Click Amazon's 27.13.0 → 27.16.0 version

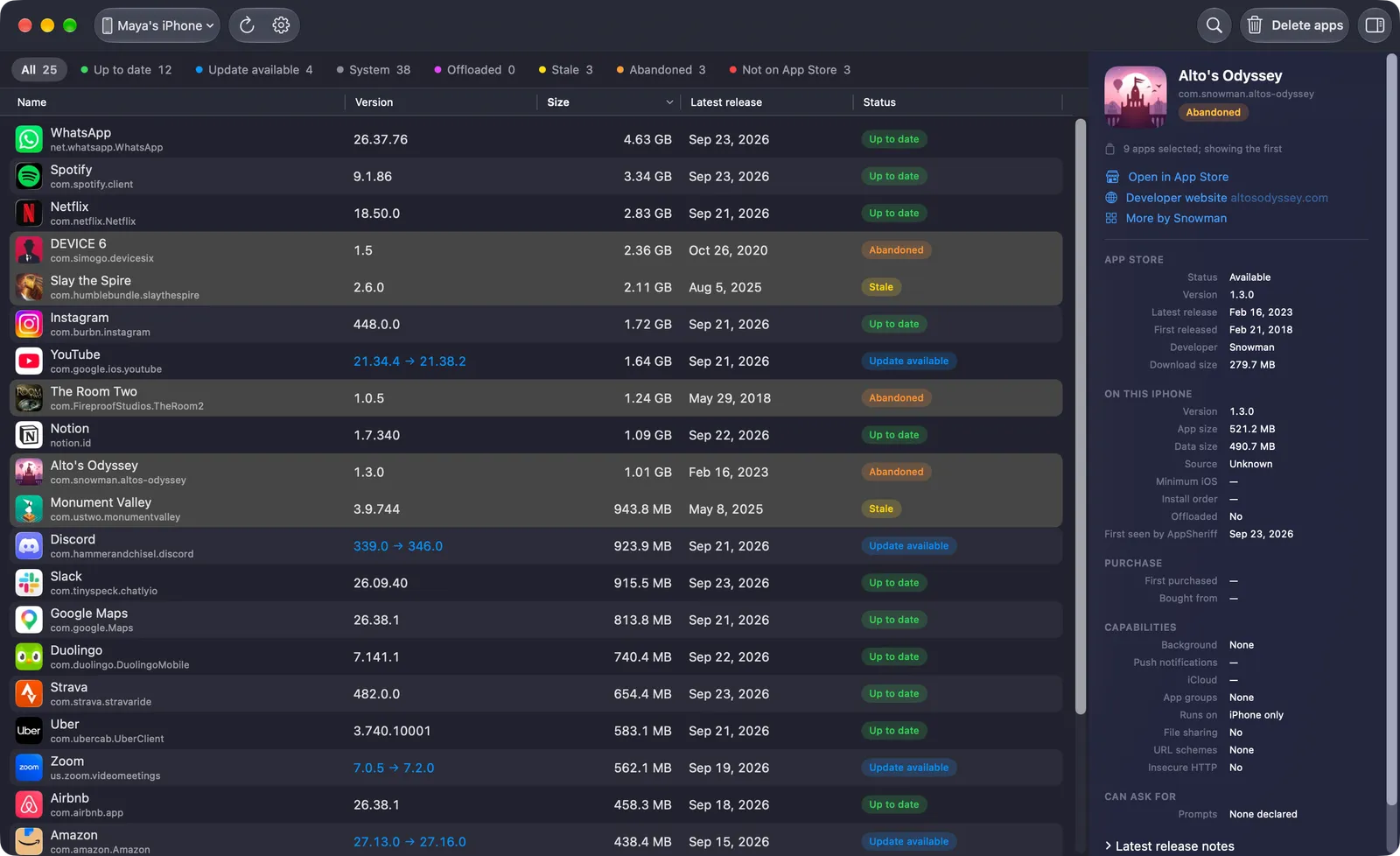[x=409, y=842]
